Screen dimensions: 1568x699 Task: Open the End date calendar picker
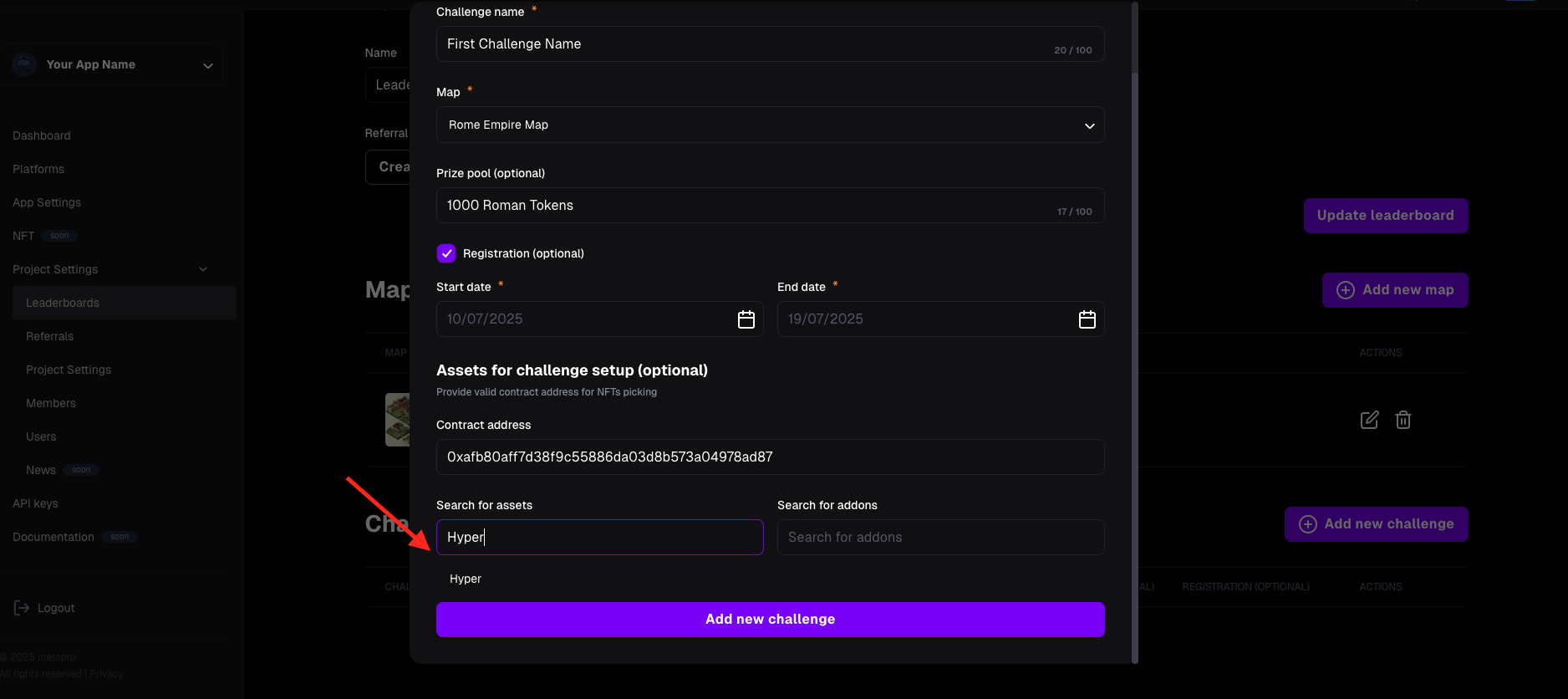pos(1087,319)
